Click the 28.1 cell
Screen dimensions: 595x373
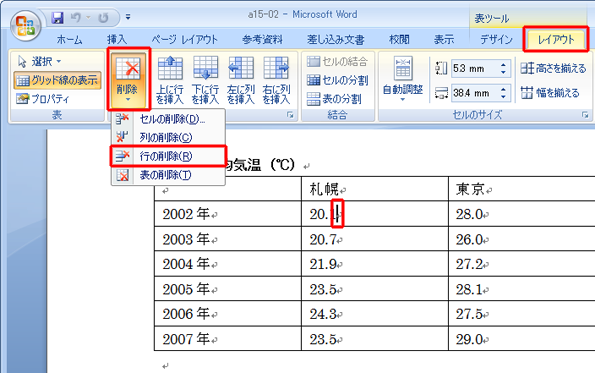(521, 289)
